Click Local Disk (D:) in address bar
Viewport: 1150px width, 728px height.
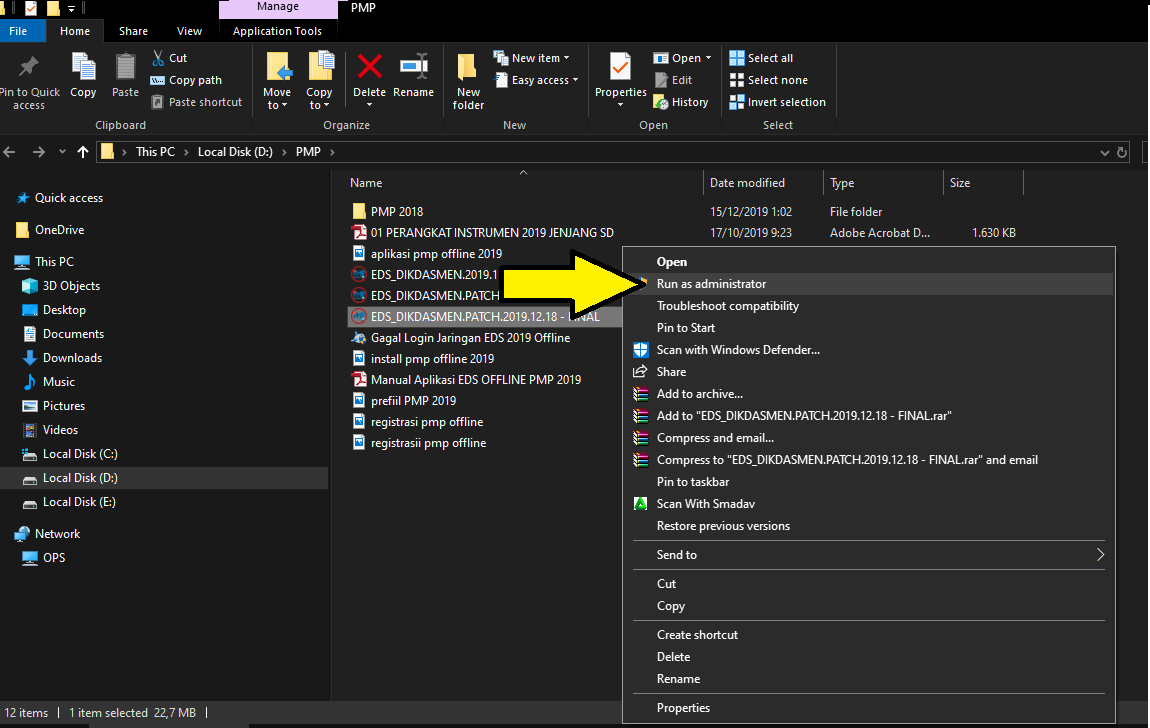tap(235, 152)
